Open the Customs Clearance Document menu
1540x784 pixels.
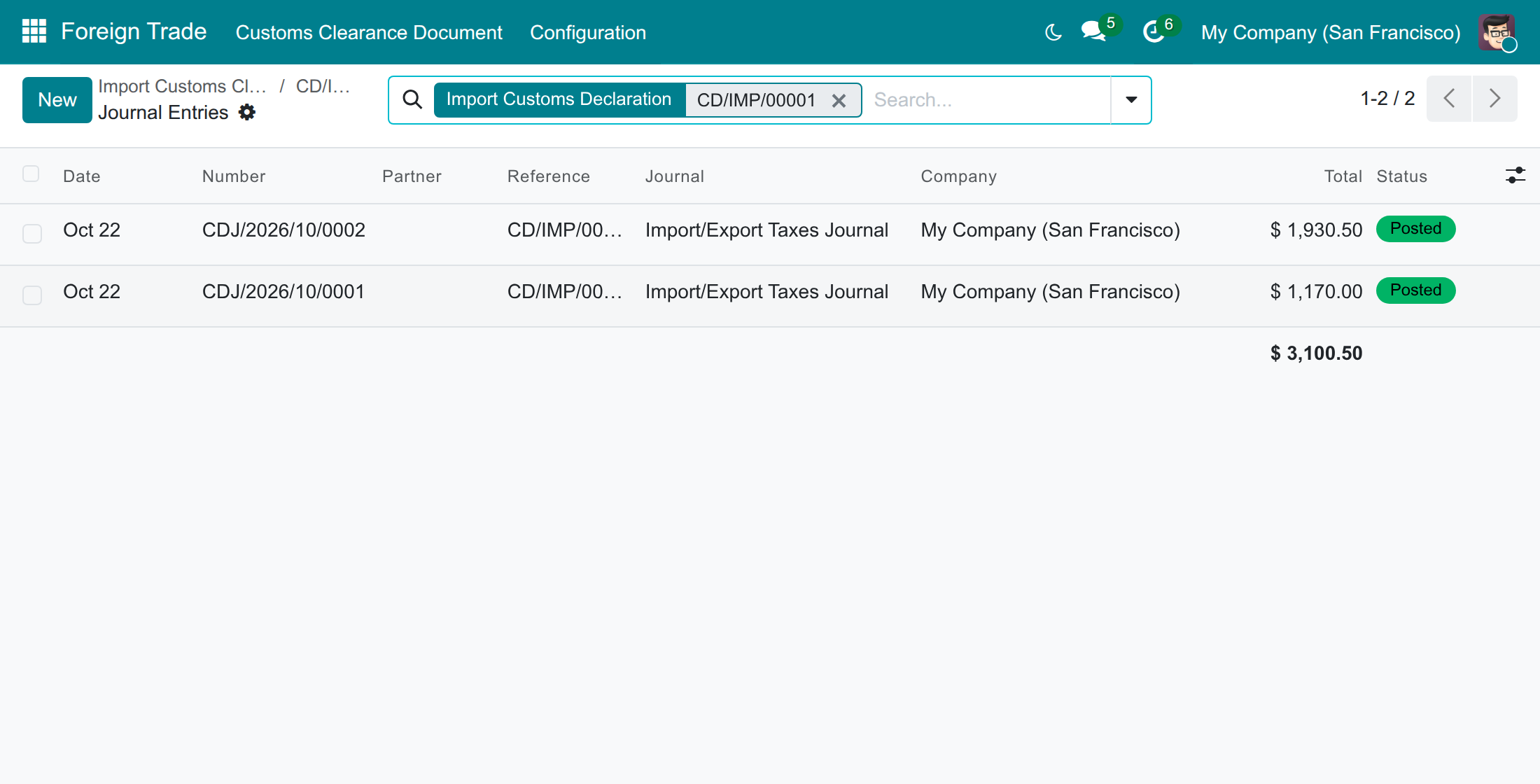pyautogui.click(x=369, y=32)
